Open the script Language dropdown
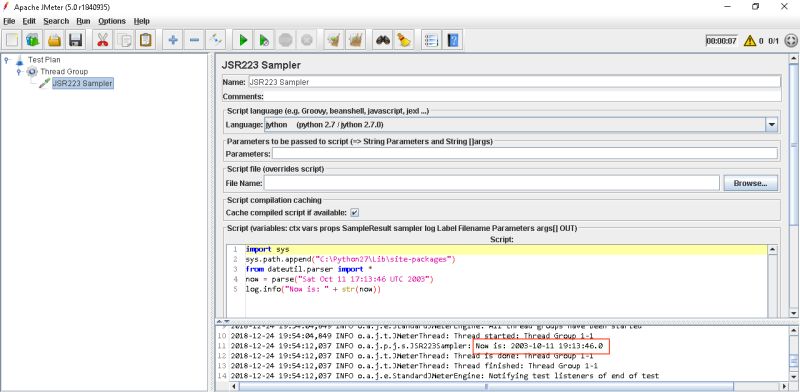Screen dimensions: 800x392 click(771, 125)
